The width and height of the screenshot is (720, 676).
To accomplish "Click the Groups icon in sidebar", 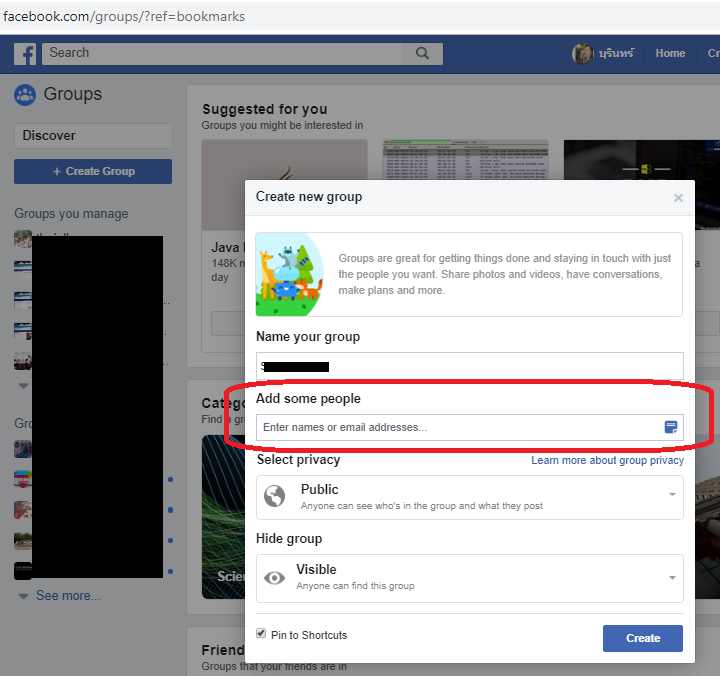I will point(25,95).
